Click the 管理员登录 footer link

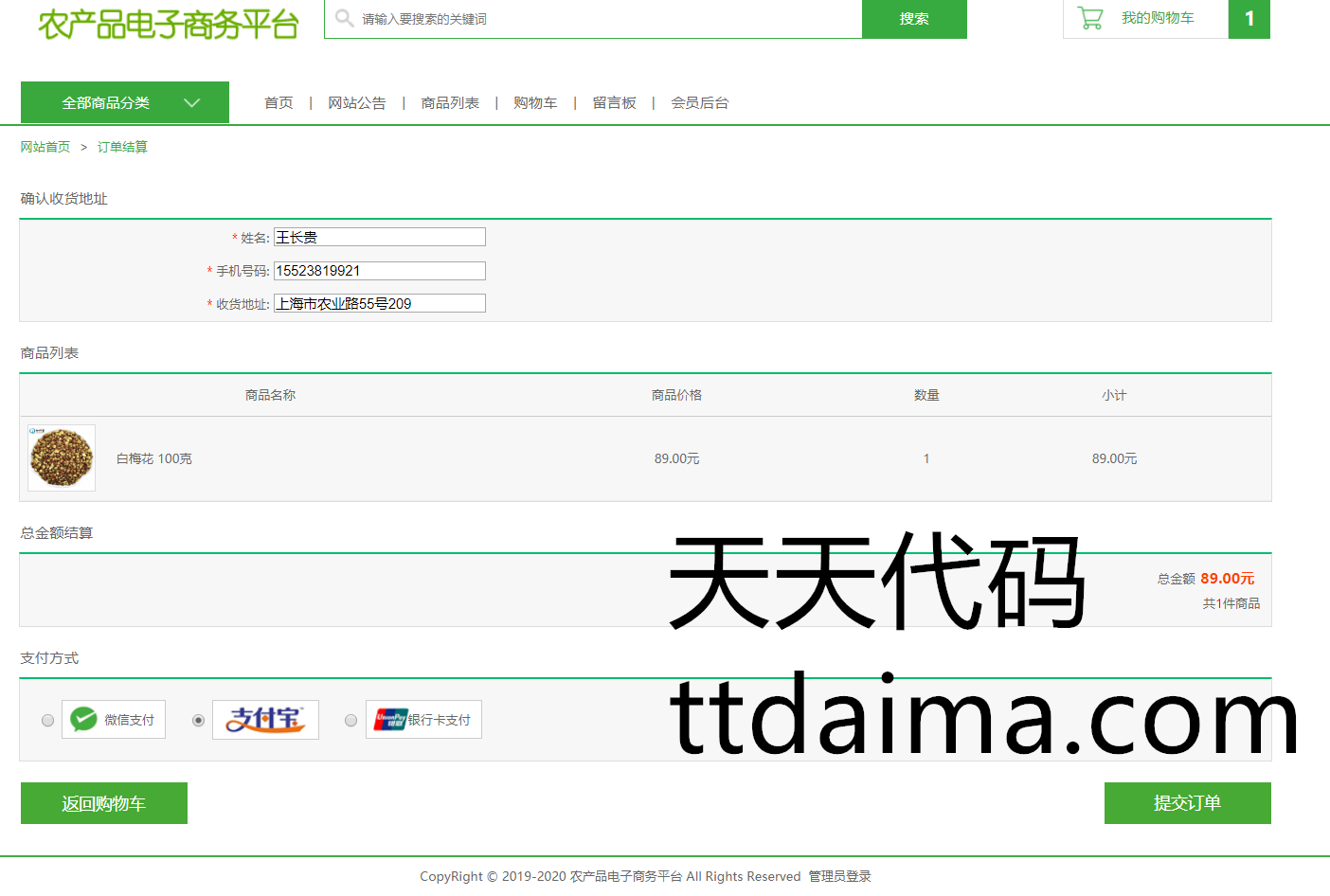(839, 876)
